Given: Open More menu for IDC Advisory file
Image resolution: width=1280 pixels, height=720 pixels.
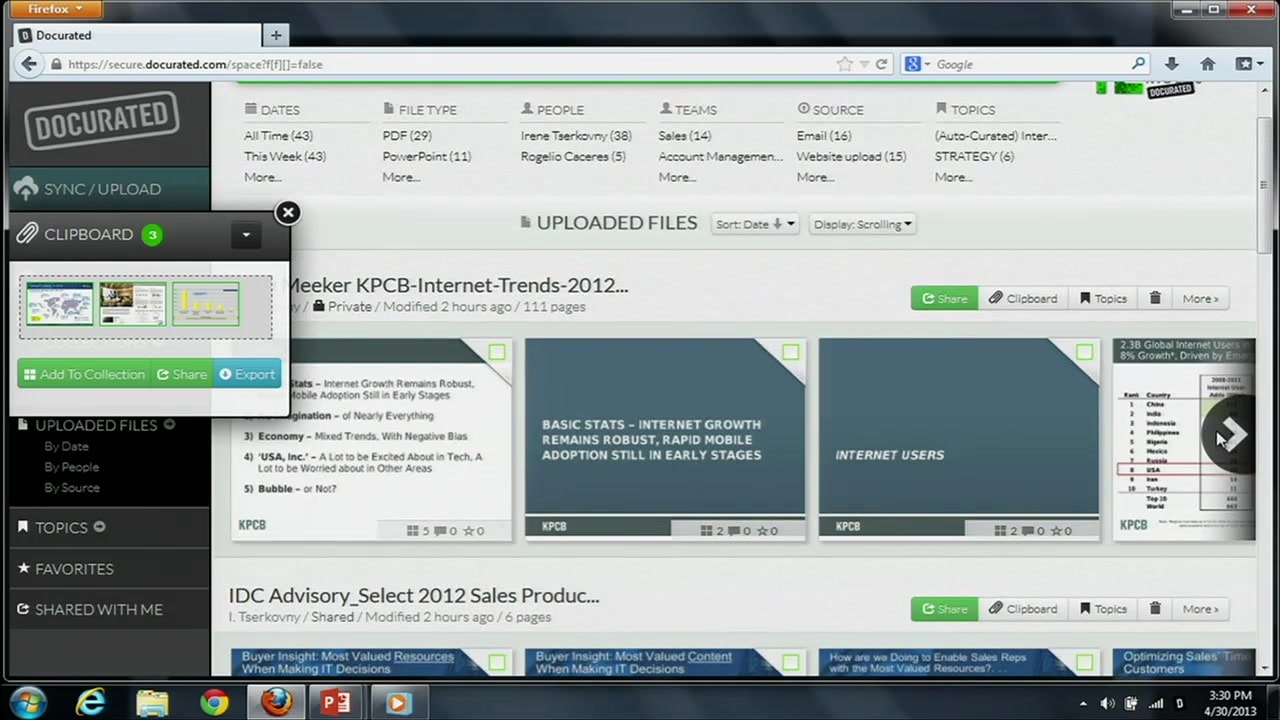Looking at the screenshot, I should tap(1200, 609).
